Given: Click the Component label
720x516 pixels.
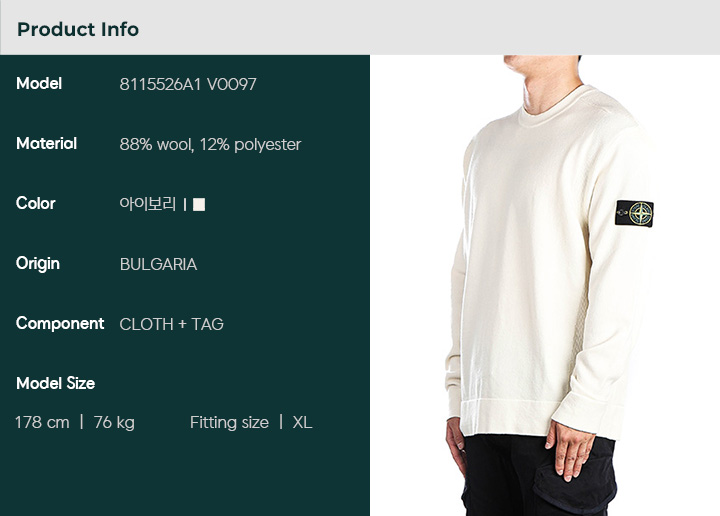Looking at the screenshot, I should click(60, 324).
